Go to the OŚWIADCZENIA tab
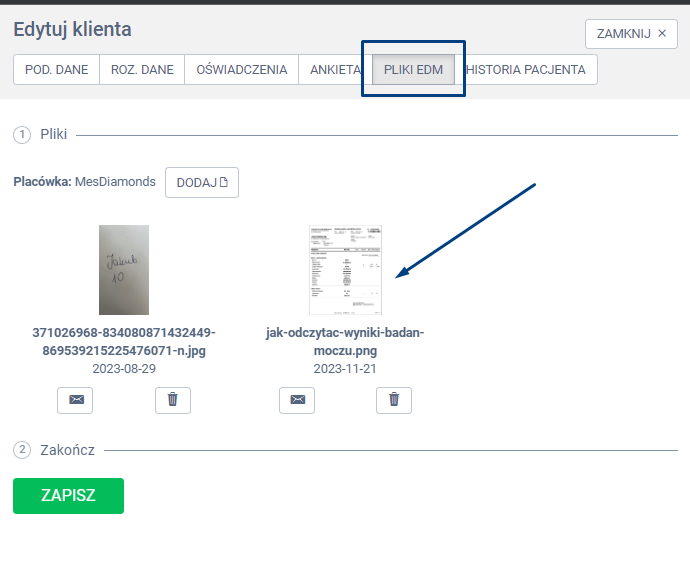The image size is (690, 585). tap(241, 70)
